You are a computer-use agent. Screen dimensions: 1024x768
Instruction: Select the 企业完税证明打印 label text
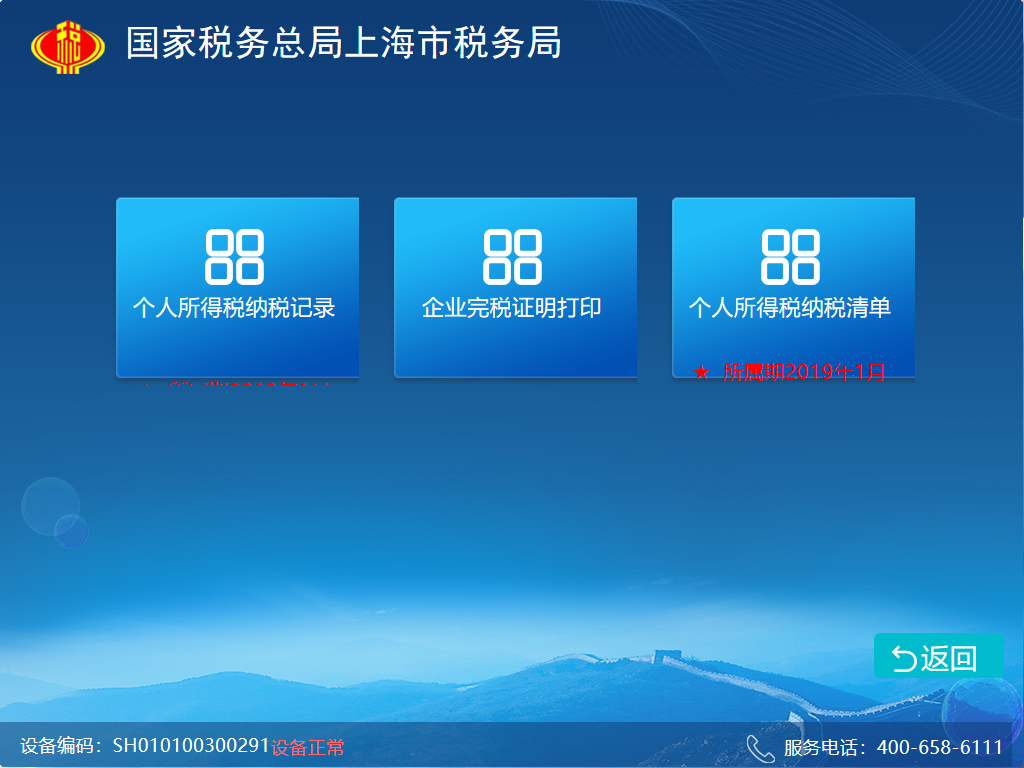point(512,308)
